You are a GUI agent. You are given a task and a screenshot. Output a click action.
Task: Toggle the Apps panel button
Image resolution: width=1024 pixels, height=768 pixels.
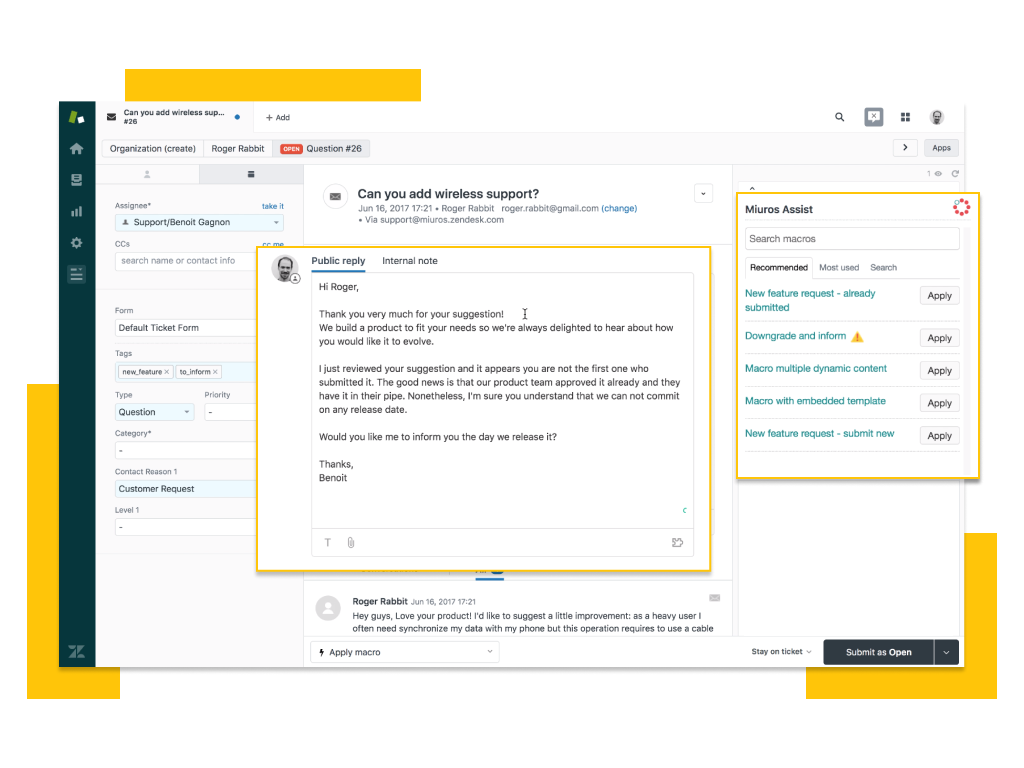click(941, 148)
